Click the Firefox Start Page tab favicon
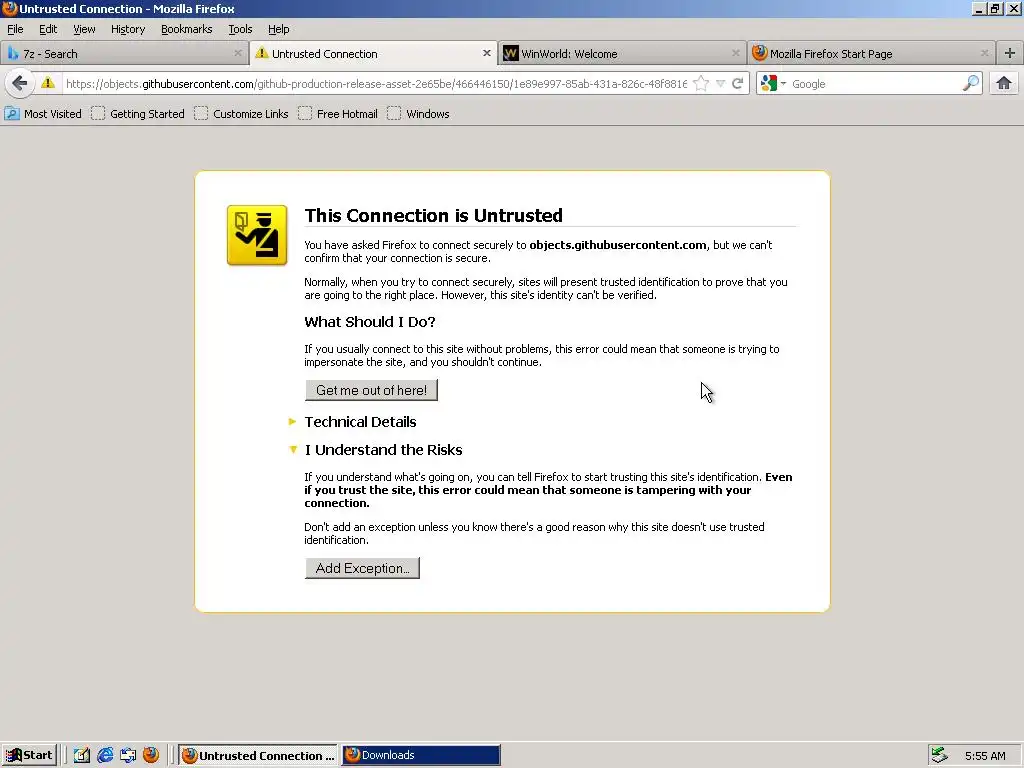The width and height of the screenshot is (1024, 768). click(760, 53)
